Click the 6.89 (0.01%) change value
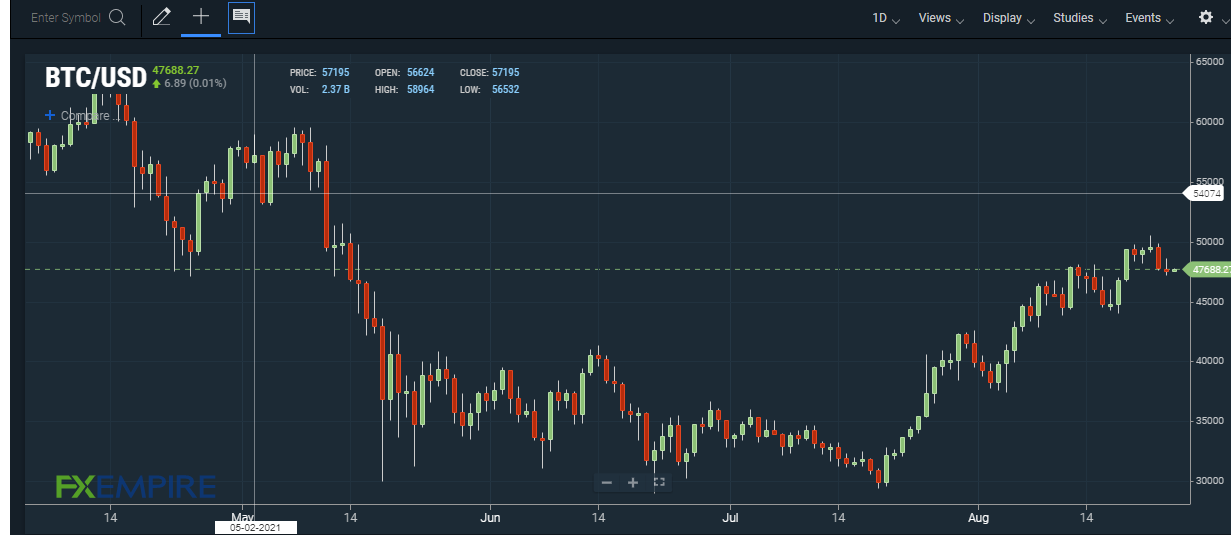The image size is (1231, 535). pos(195,83)
